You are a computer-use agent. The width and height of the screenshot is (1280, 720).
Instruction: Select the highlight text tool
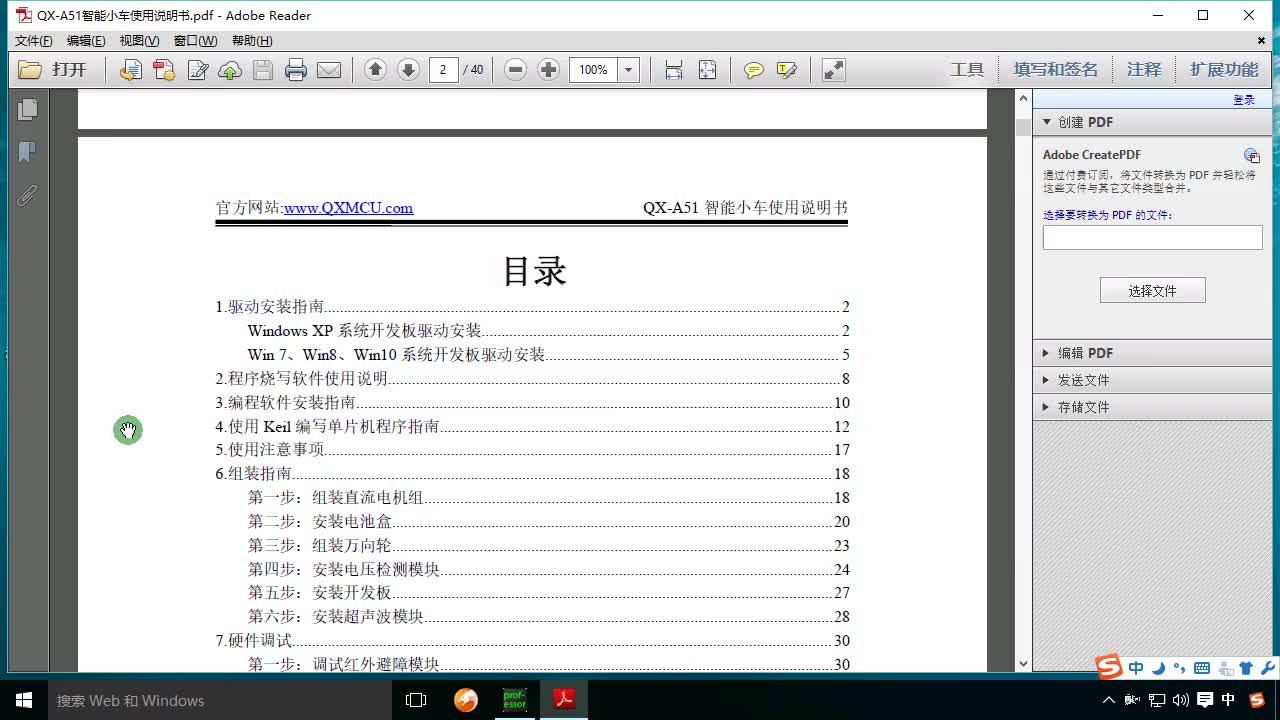click(787, 70)
